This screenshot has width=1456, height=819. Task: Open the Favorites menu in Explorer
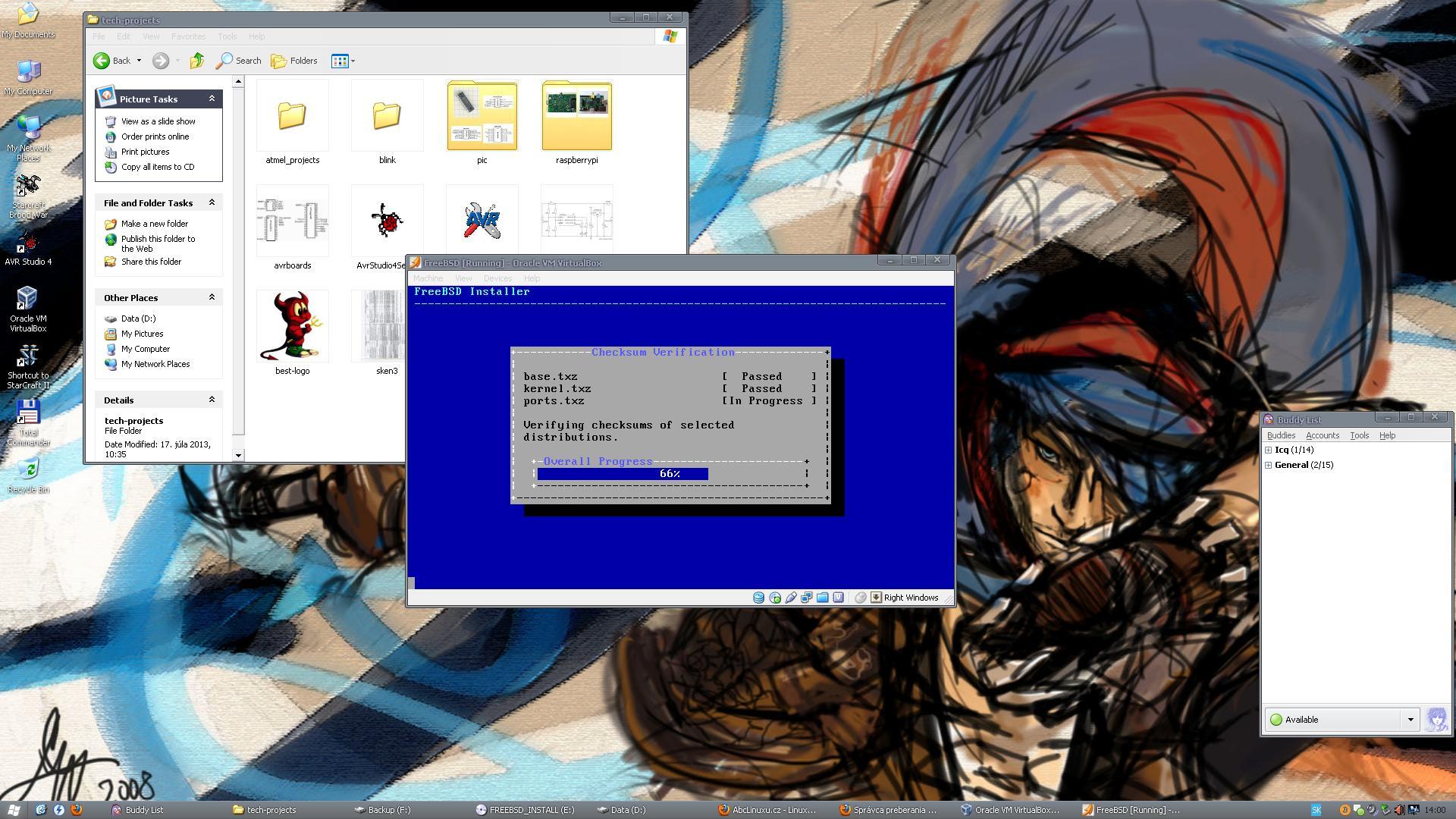coord(188,36)
